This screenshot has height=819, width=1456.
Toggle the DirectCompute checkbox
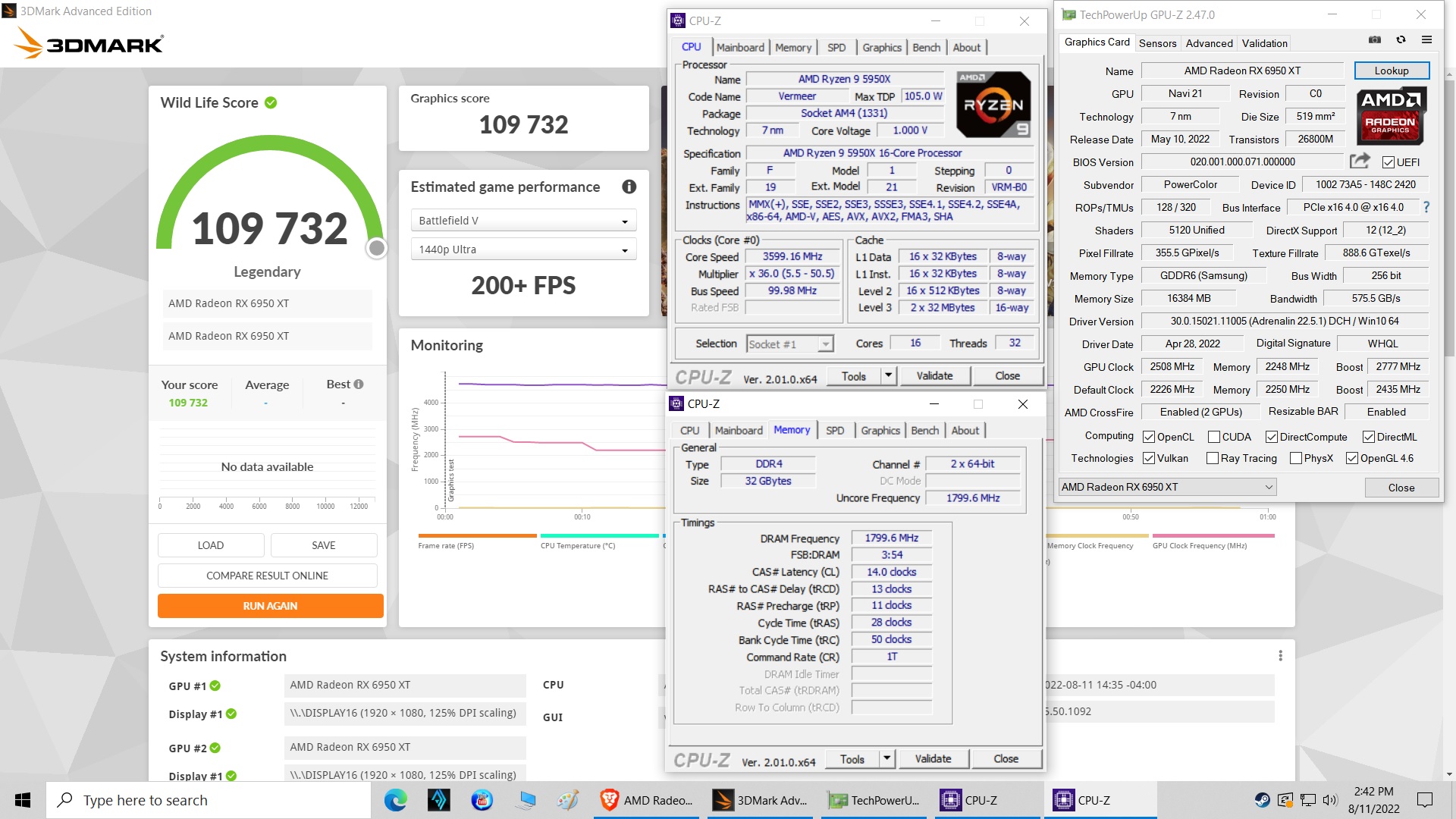click(1272, 437)
